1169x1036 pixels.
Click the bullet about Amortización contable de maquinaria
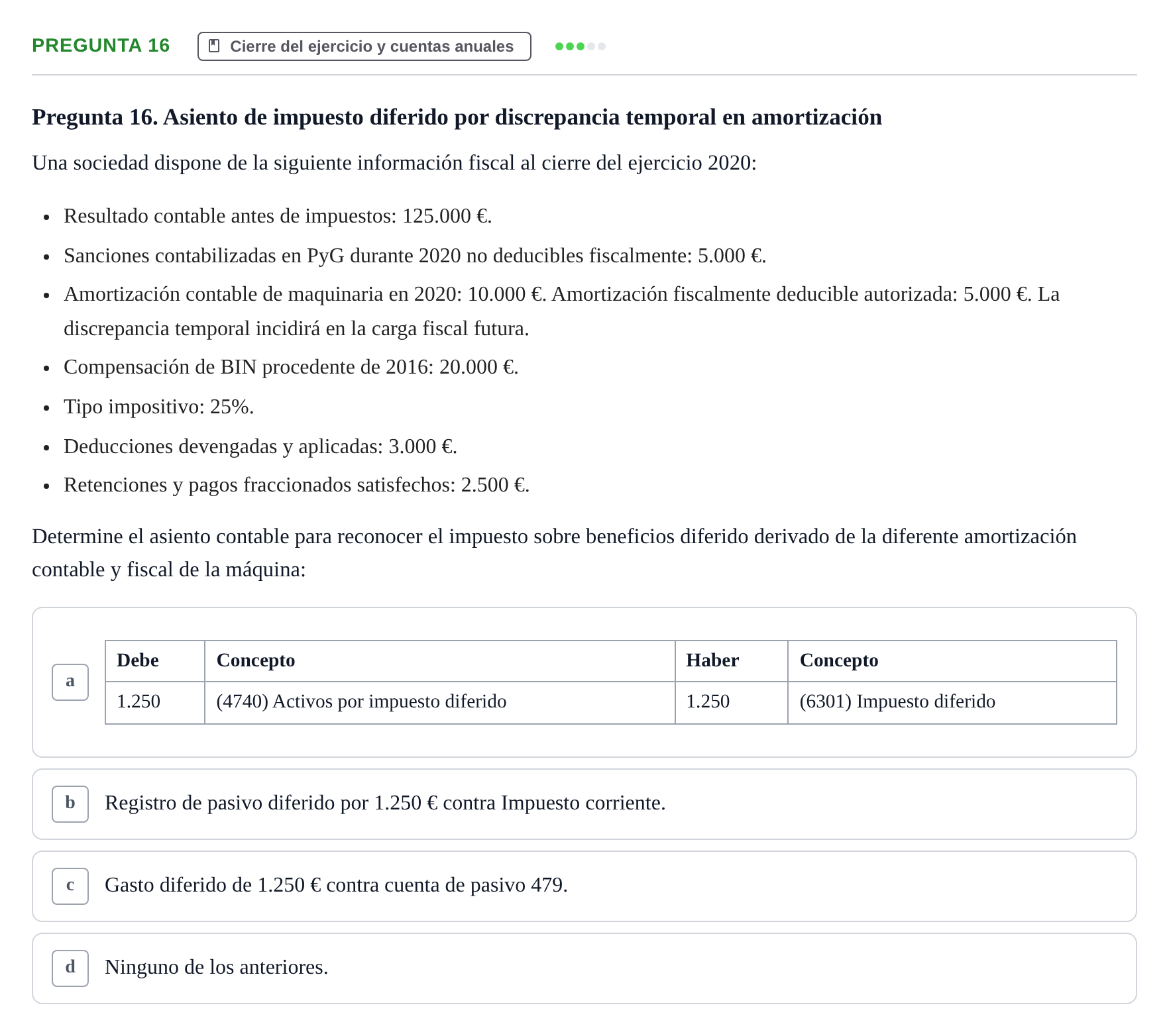[561, 311]
